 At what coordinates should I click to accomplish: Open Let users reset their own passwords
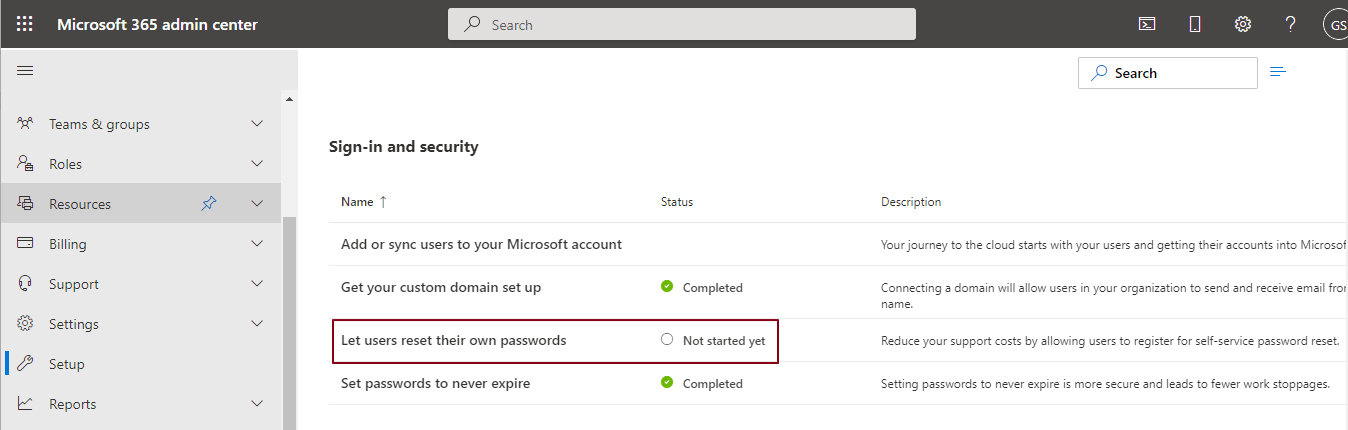(x=453, y=340)
